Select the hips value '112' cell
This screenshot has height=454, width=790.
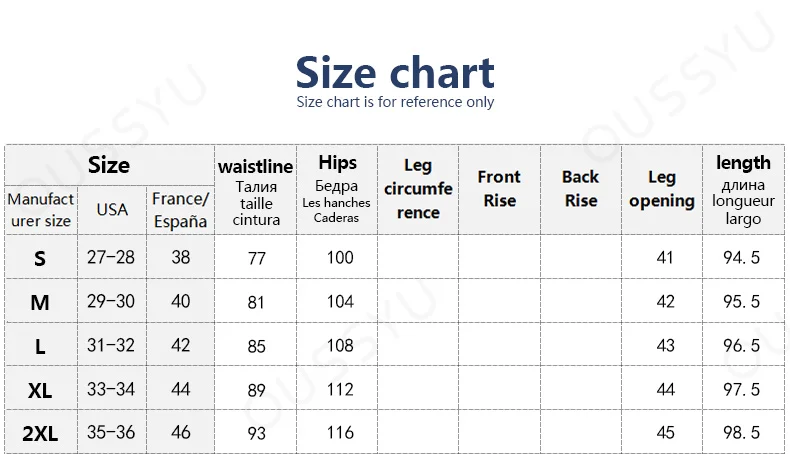click(340, 390)
